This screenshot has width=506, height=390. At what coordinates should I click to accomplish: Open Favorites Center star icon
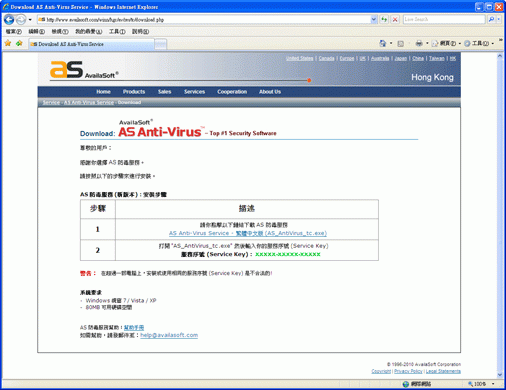pos(8,43)
